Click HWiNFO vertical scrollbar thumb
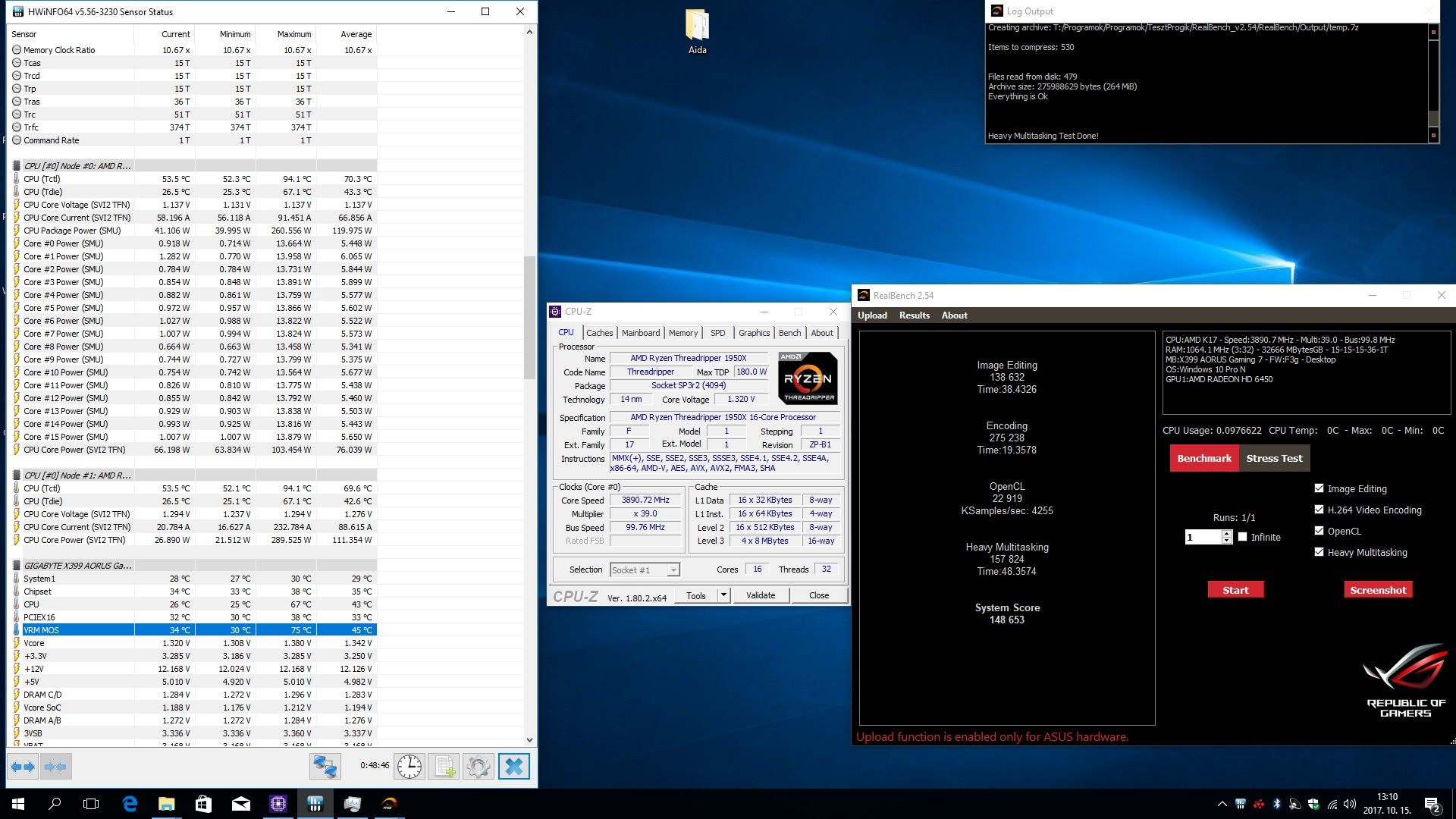This screenshot has height=819, width=1456. coord(529,317)
